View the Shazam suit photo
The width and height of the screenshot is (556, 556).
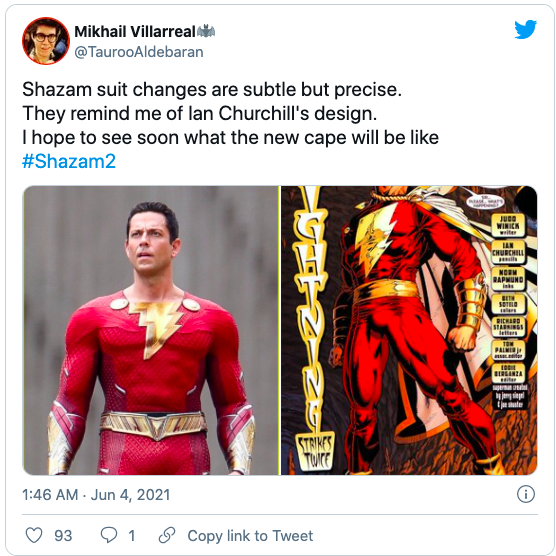click(151, 330)
